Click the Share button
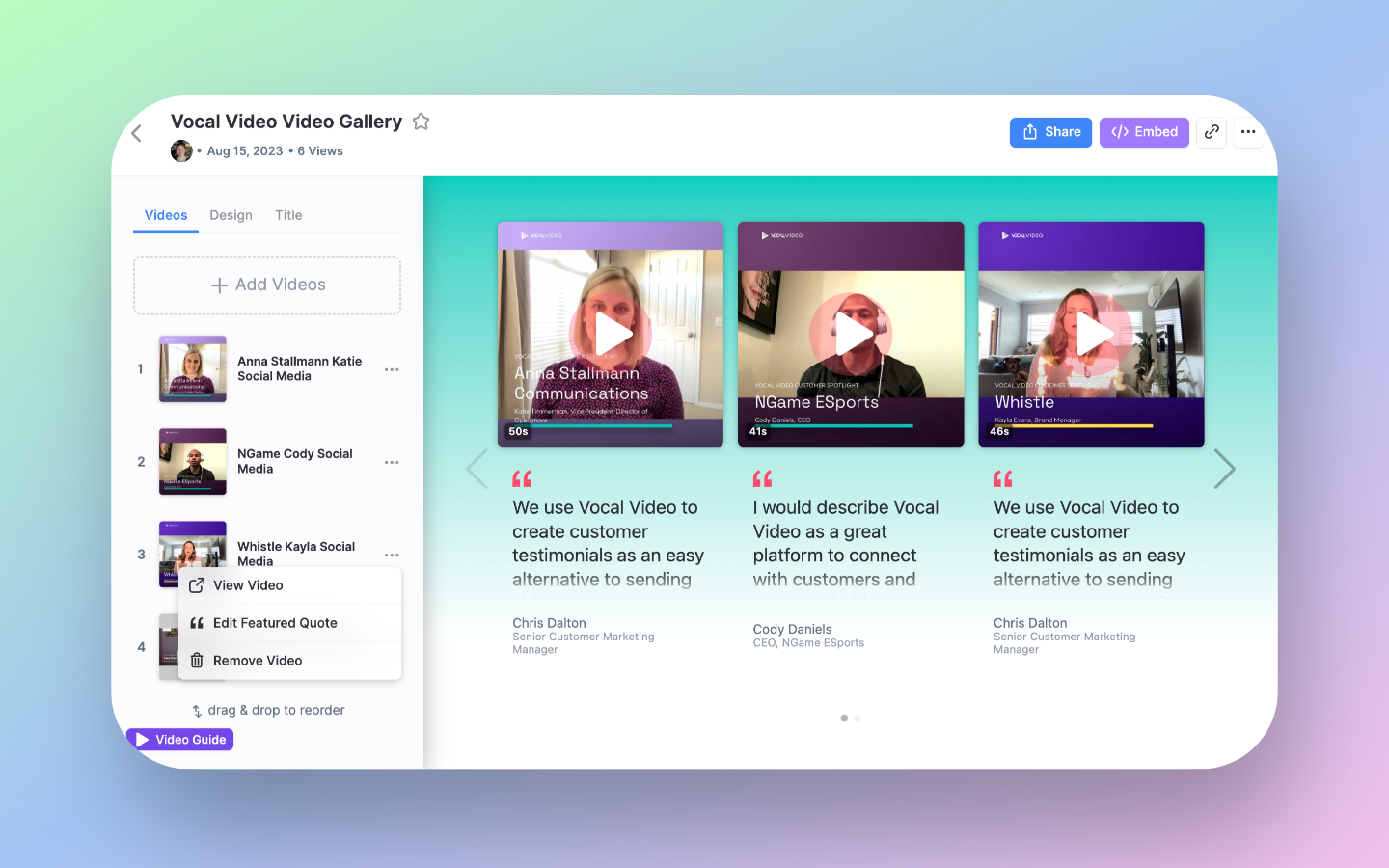1389x868 pixels. 1050,132
